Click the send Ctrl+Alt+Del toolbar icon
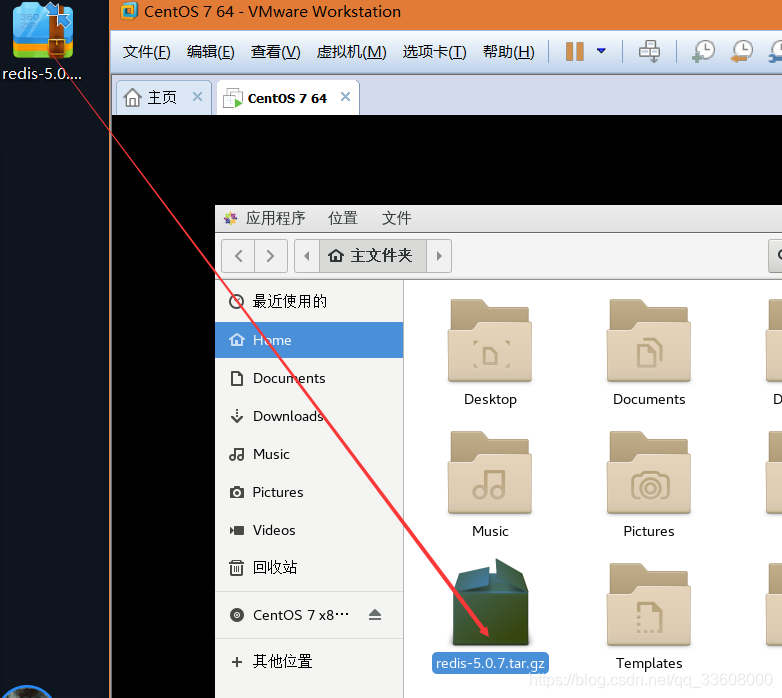 pos(649,51)
